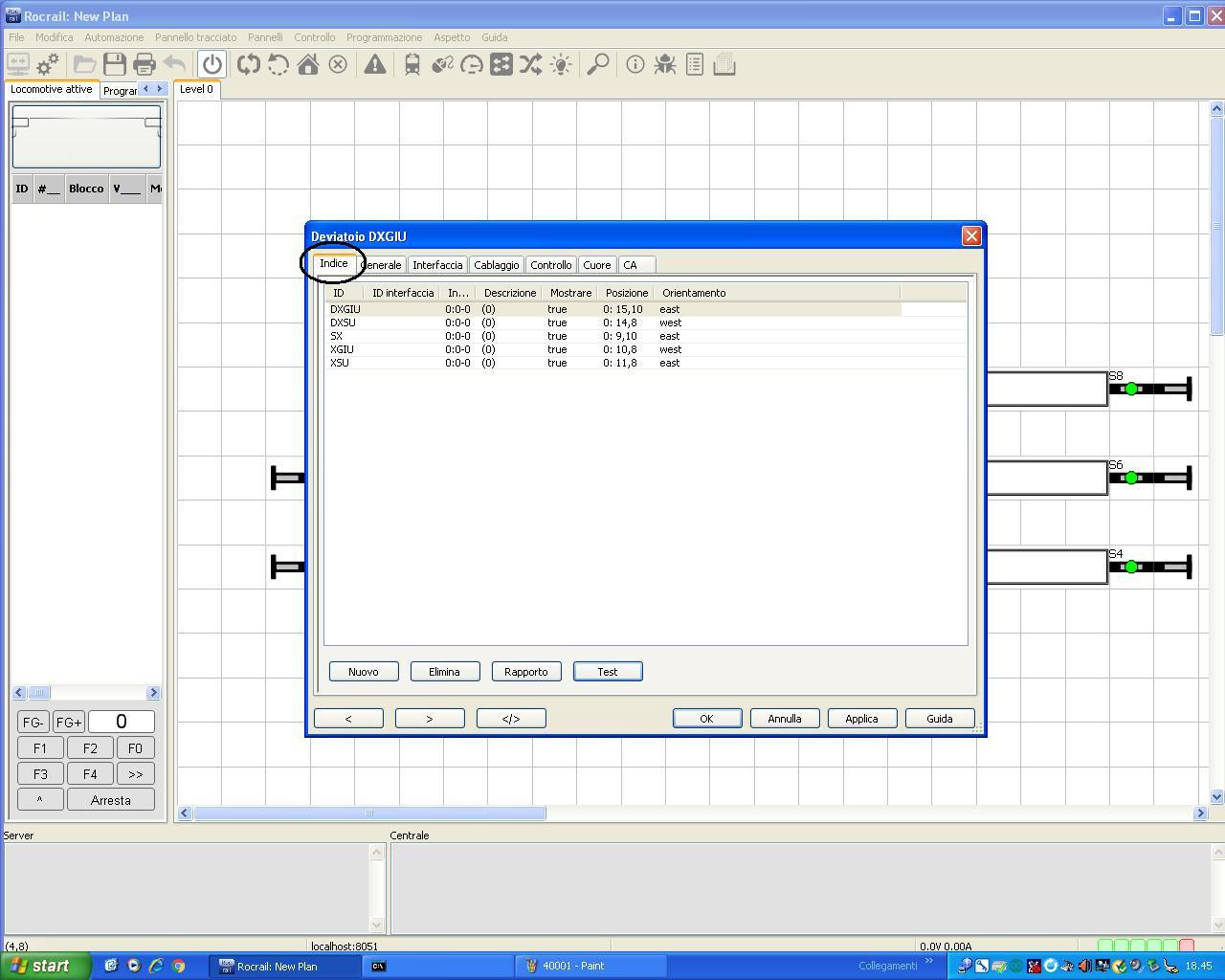
Task: Switch to the Cuore tab
Action: 597,265
